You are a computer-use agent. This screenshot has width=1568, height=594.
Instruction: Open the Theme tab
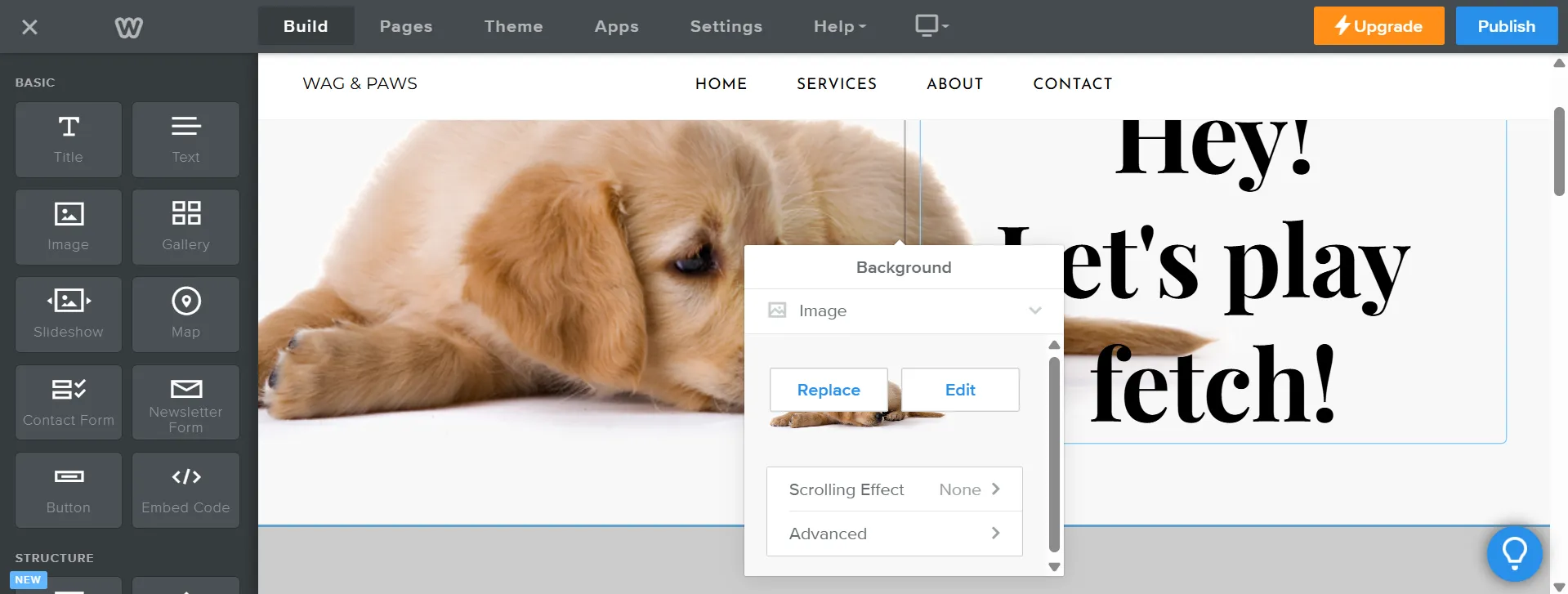(x=513, y=26)
